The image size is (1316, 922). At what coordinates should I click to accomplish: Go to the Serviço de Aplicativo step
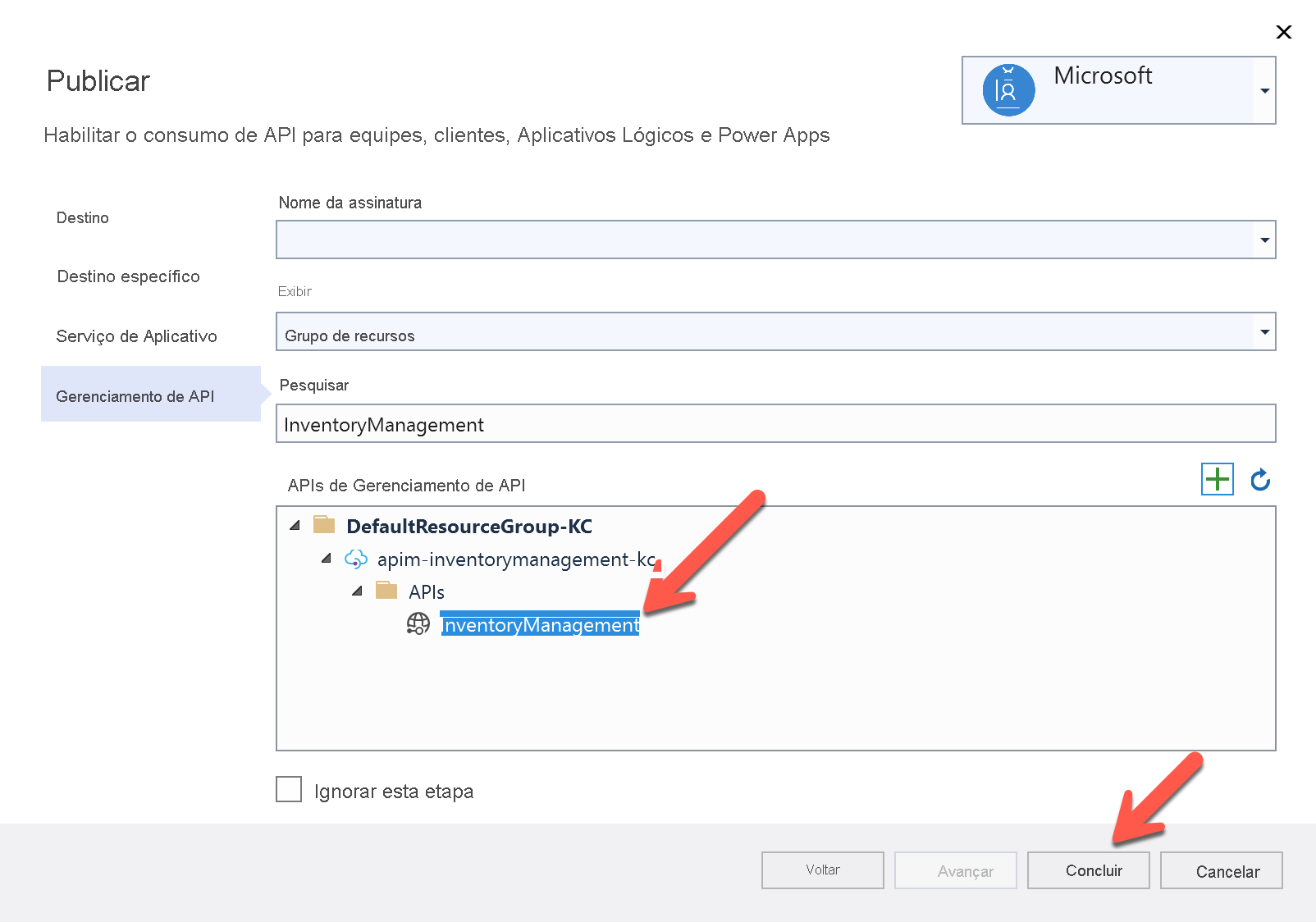(x=137, y=336)
